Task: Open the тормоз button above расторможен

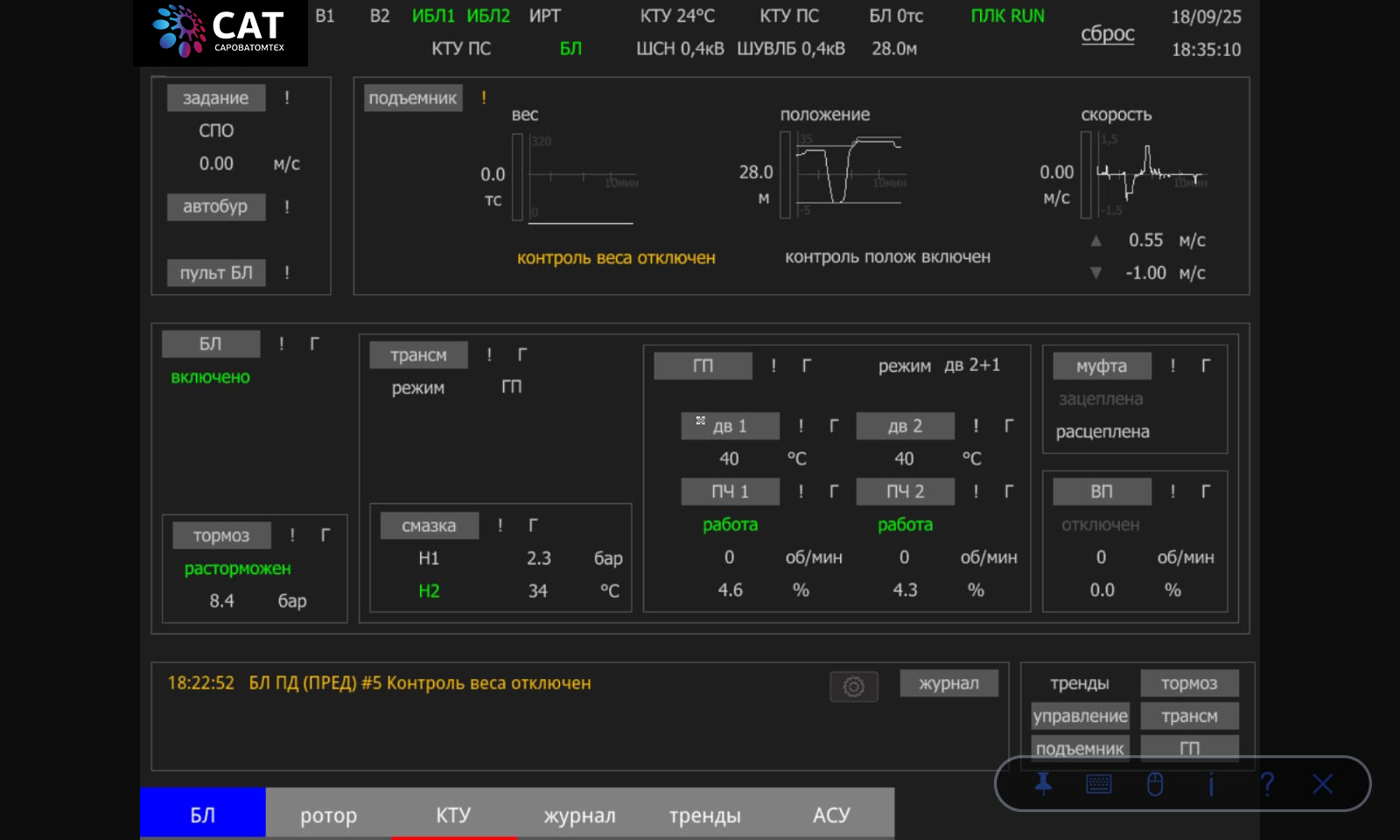Action: [x=221, y=535]
